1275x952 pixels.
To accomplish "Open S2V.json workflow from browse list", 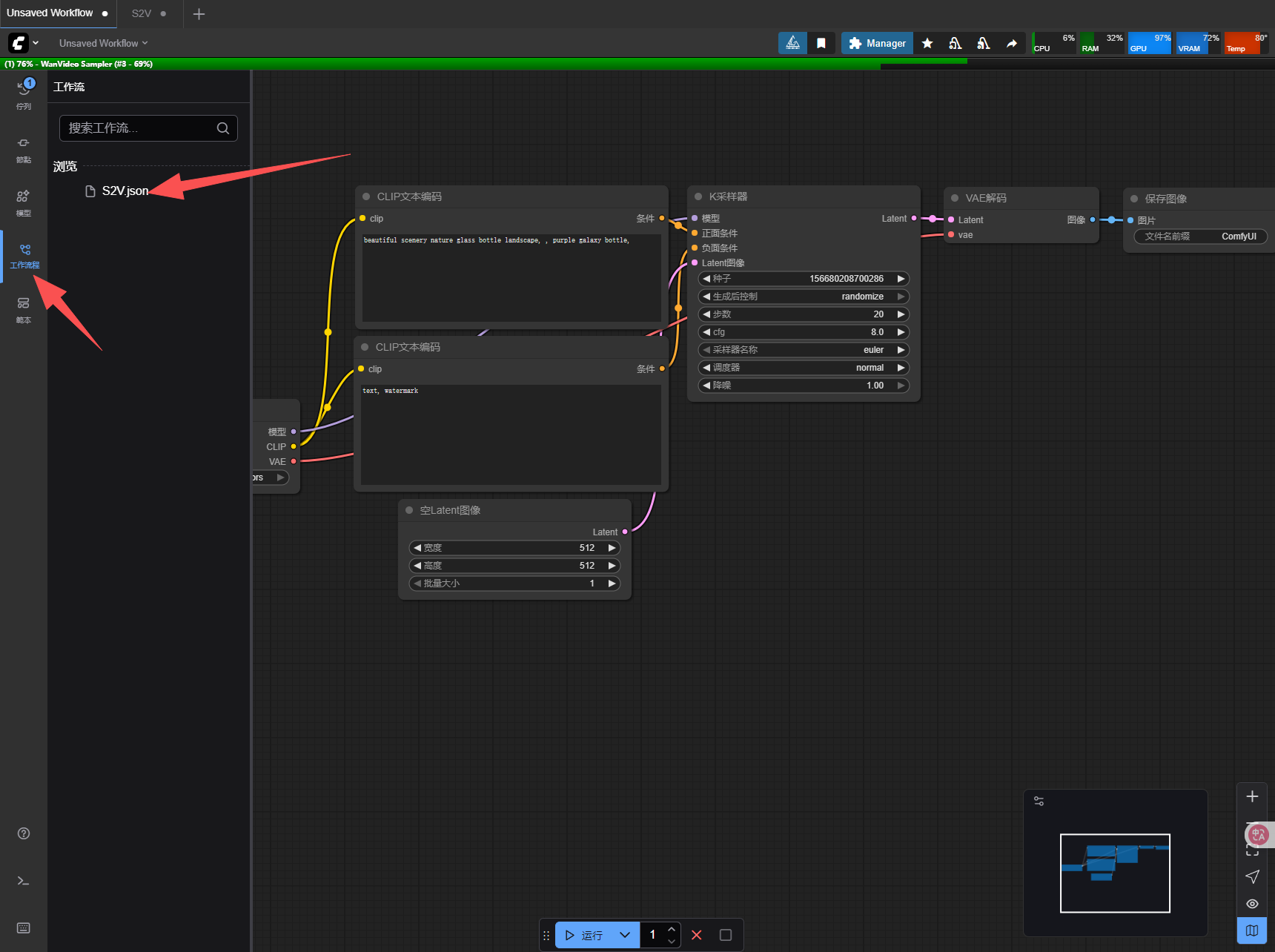I will pos(125,191).
